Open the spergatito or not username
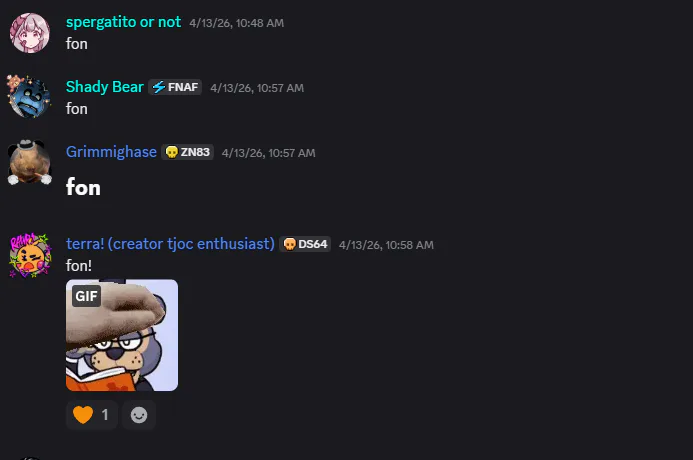This screenshot has height=460, width=693. 123,22
